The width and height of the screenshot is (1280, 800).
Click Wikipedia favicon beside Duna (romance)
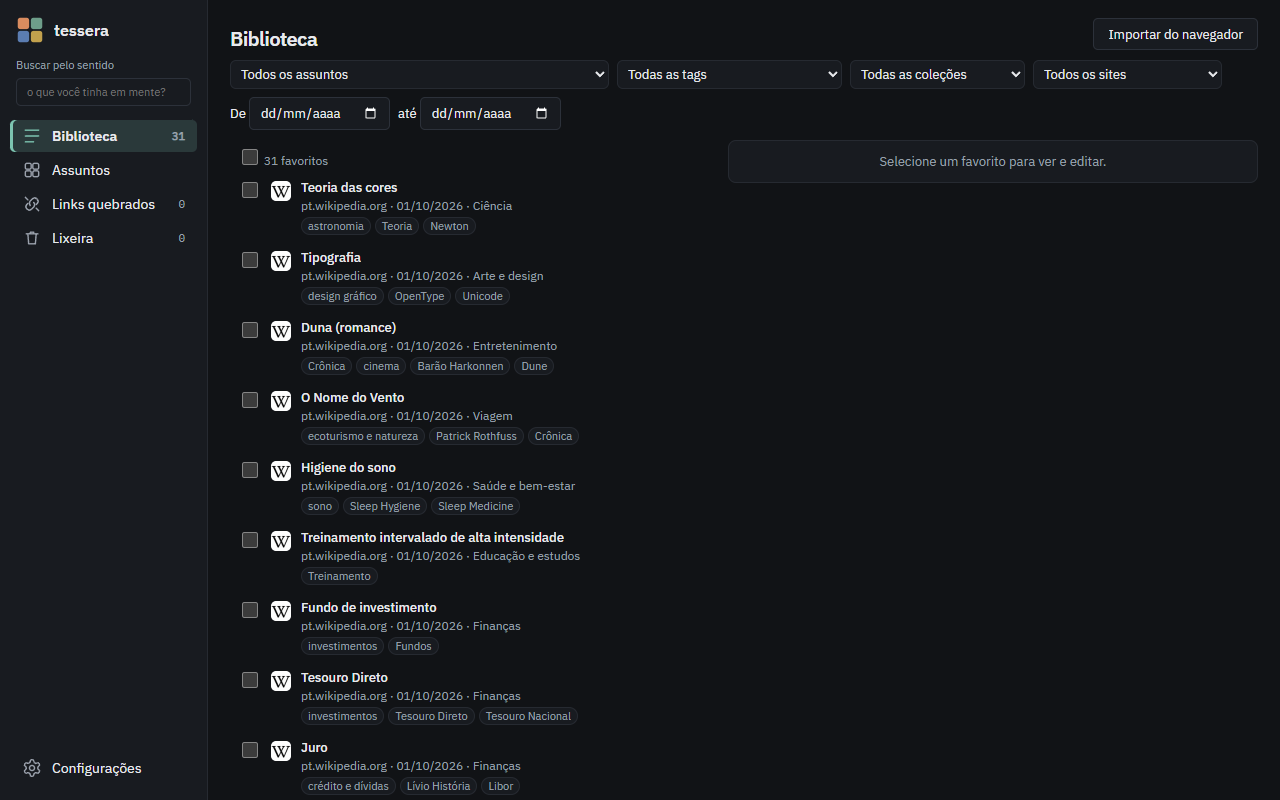(x=281, y=331)
